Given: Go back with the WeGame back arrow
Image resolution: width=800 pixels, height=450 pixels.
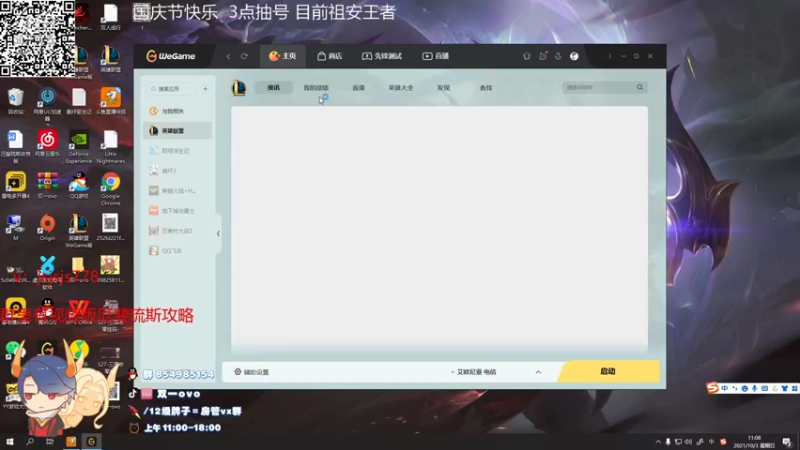Looking at the screenshot, I should coord(228,56).
